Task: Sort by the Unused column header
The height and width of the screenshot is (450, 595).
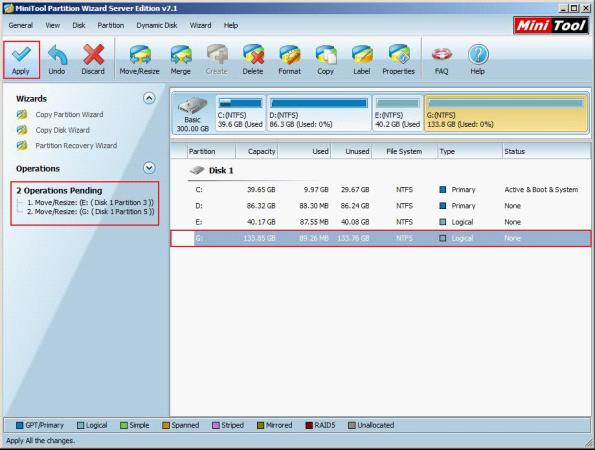Action: (351, 151)
